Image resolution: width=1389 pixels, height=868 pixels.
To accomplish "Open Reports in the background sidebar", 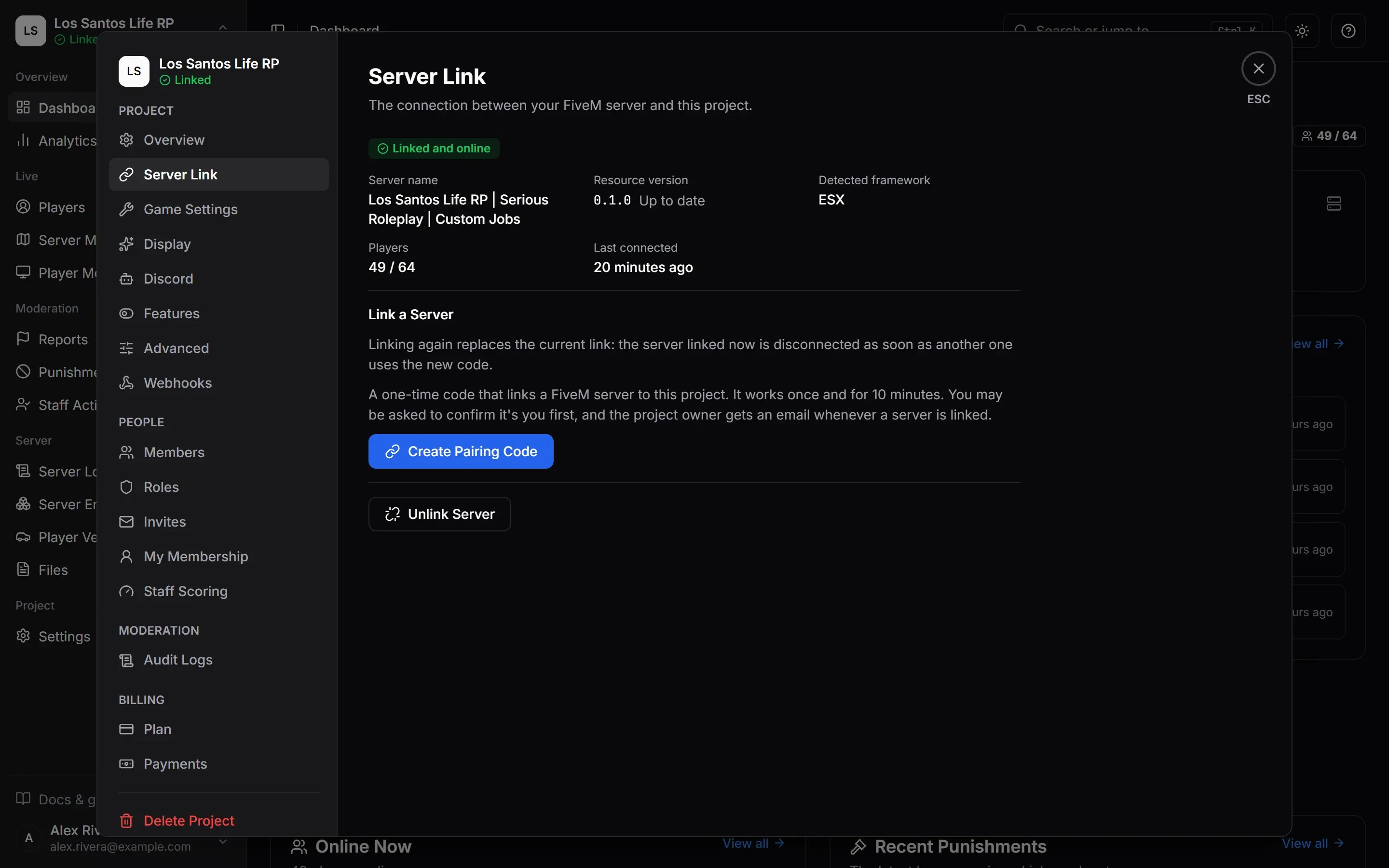I will [52, 339].
